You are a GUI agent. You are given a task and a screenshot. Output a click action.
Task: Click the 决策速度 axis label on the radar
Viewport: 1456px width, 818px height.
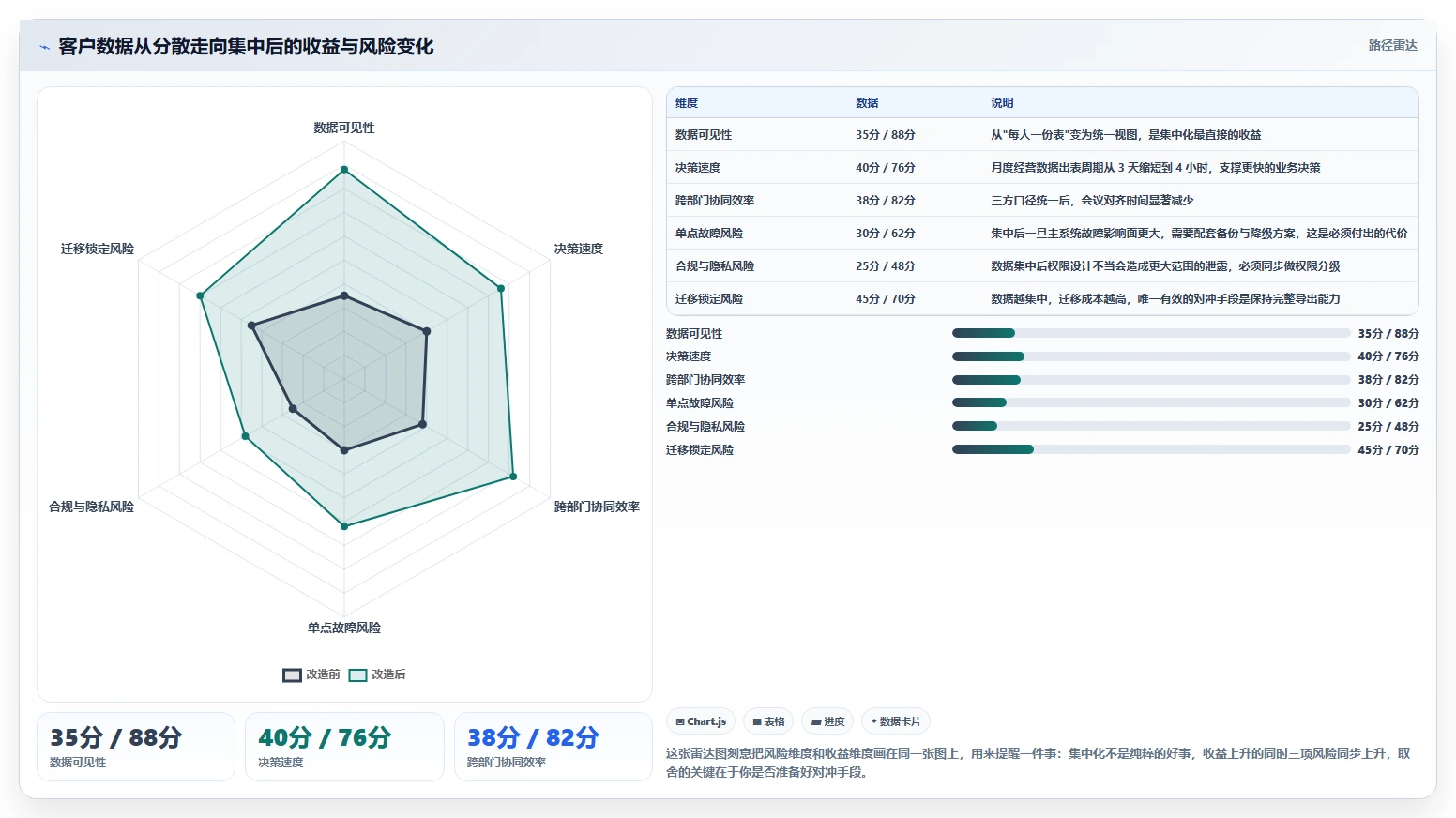coord(579,249)
